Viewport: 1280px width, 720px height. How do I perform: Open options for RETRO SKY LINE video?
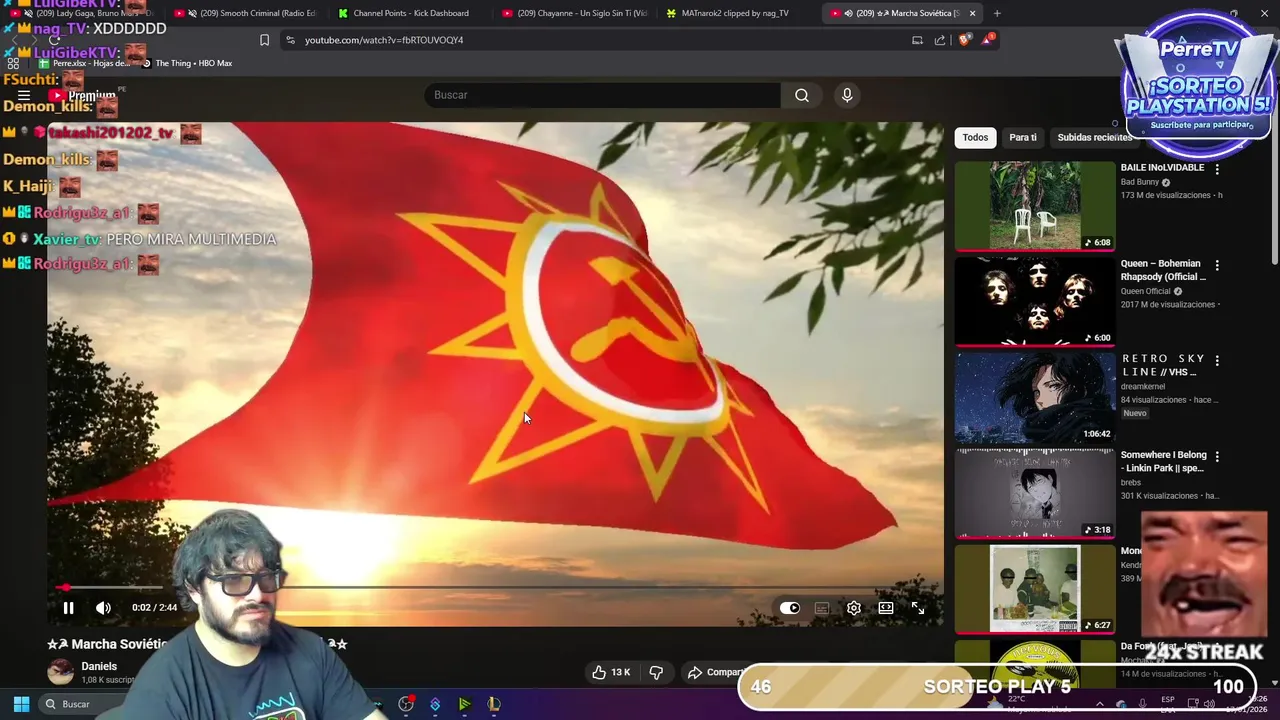point(1217,360)
